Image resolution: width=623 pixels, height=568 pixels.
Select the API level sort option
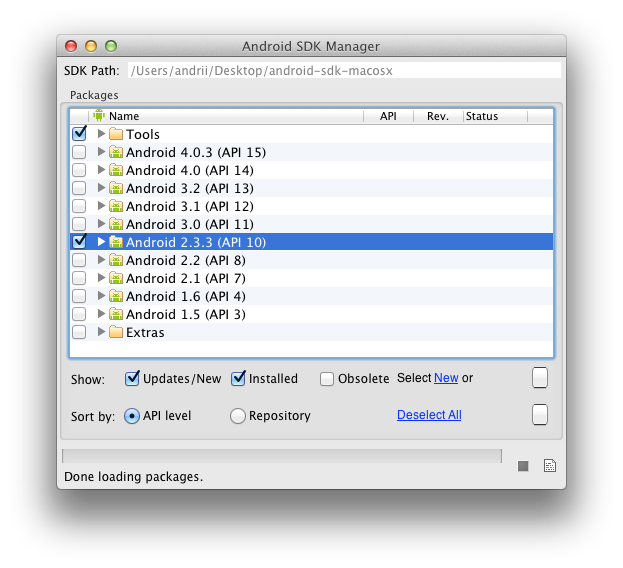(x=132, y=416)
